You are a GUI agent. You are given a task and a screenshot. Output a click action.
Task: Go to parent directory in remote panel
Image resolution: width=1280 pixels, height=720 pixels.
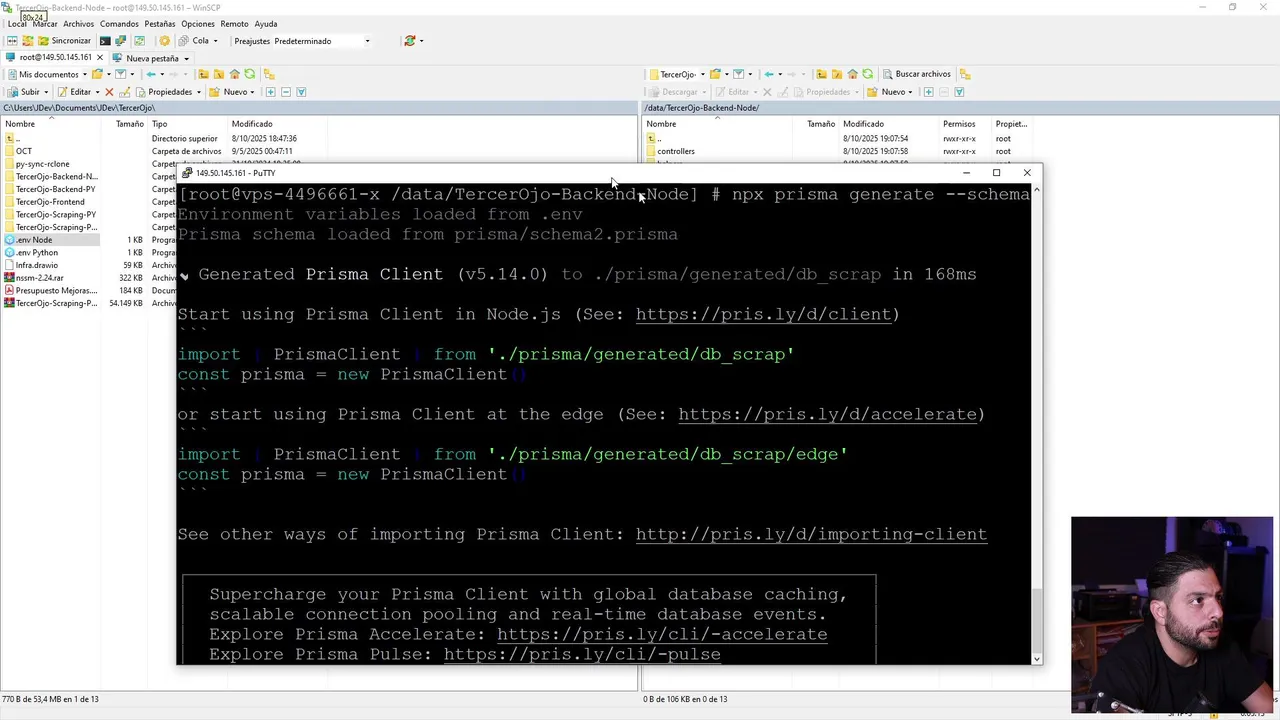[821, 74]
